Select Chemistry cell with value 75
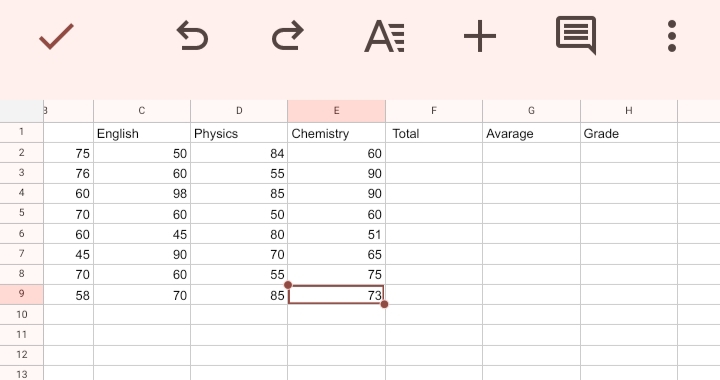 (337, 274)
